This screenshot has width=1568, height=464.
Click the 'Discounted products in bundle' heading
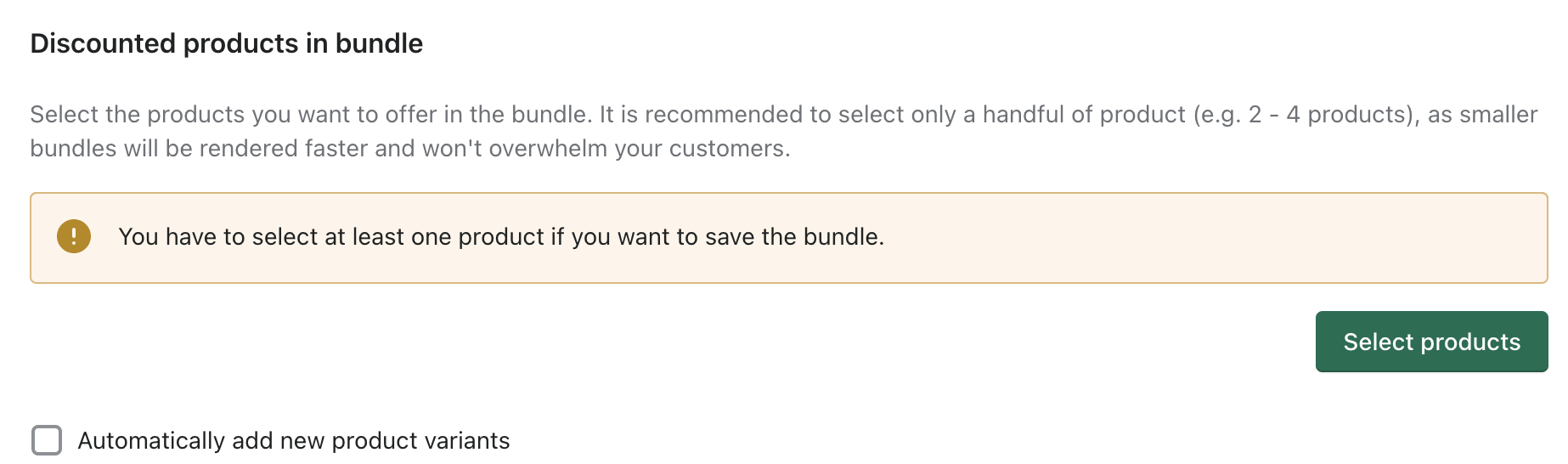coord(227,43)
